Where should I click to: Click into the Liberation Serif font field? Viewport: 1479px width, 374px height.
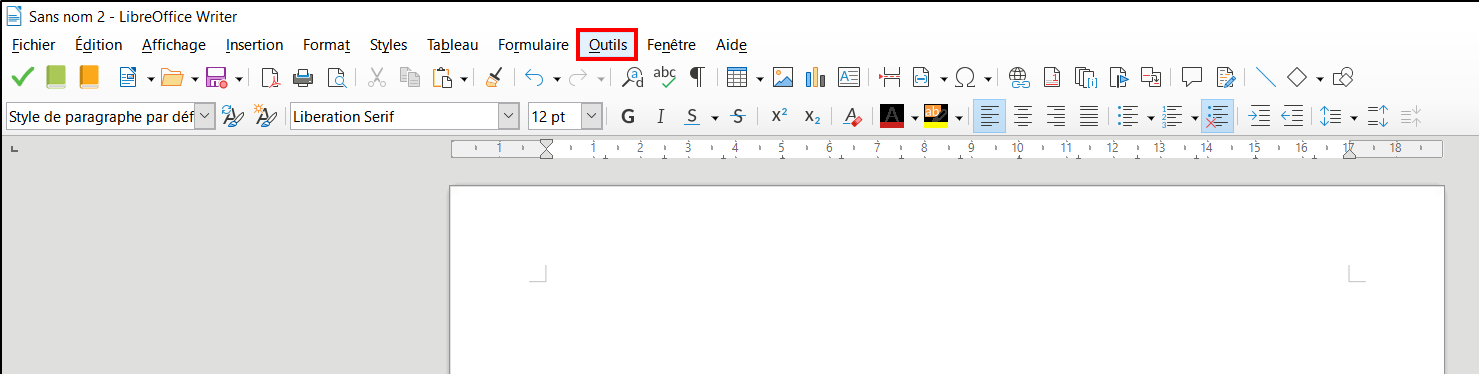click(x=394, y=117)
